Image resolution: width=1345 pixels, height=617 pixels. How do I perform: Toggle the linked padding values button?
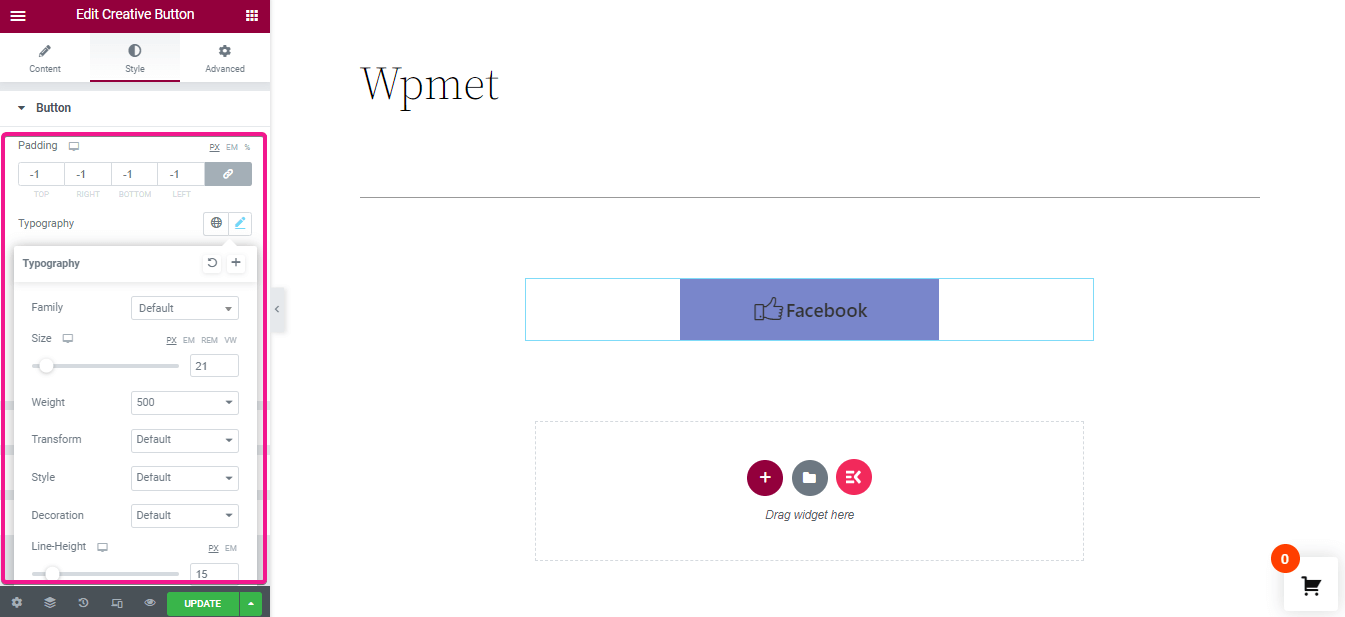(228, 174)
